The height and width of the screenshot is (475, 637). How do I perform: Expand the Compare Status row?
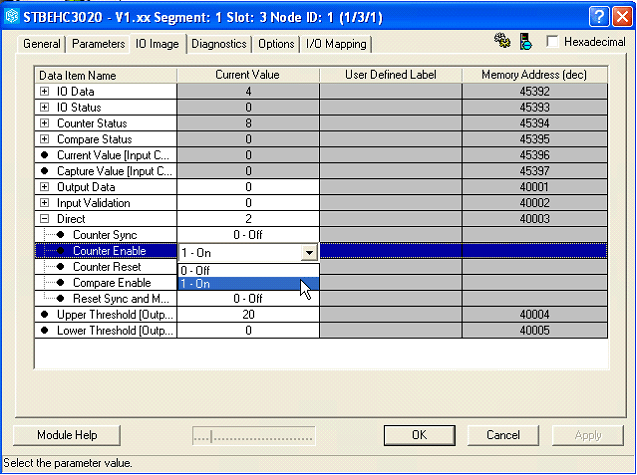click(44, 139)
